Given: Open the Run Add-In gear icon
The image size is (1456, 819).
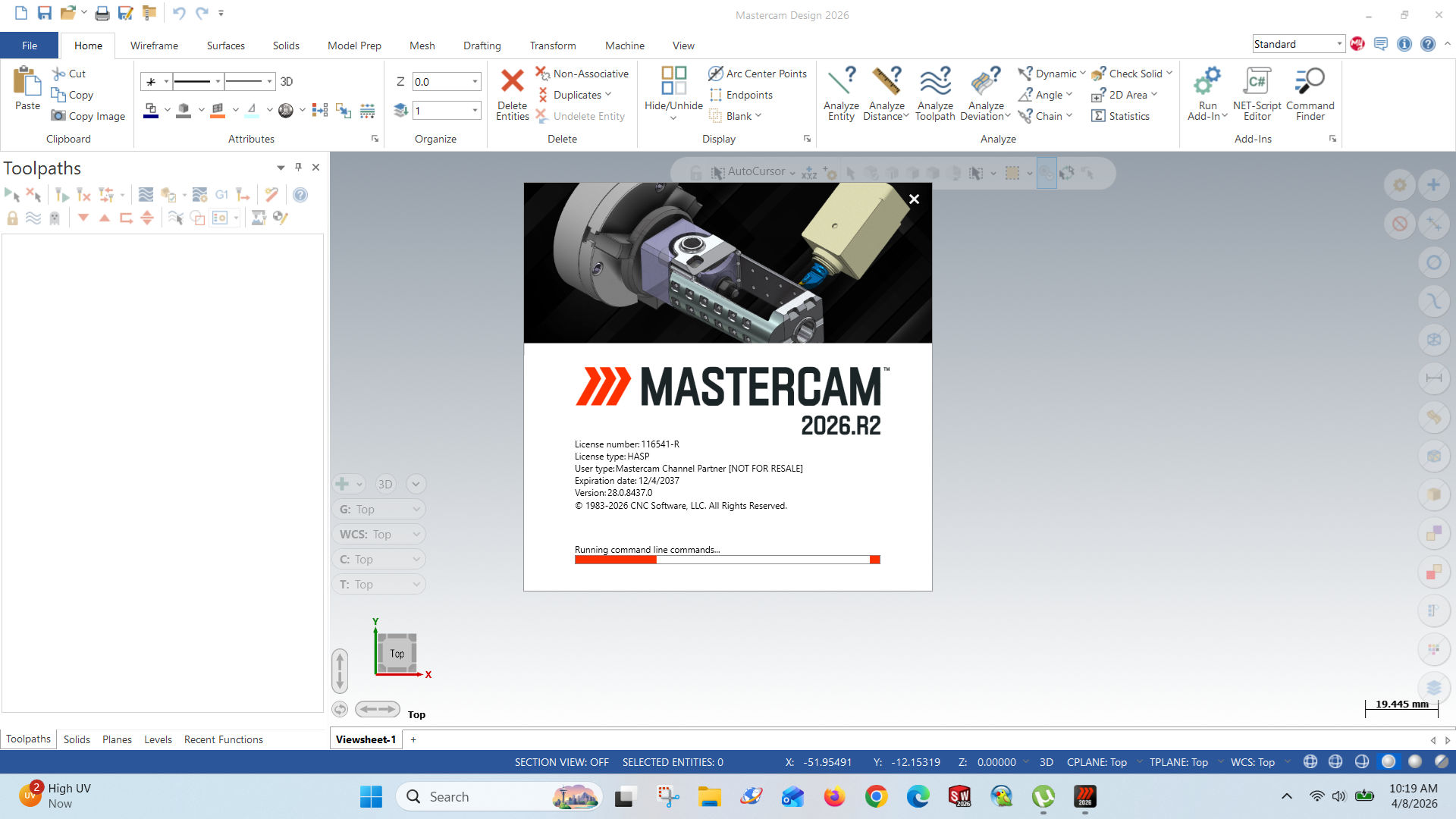Looking at the screenshot, I should tap(1207, 81).
